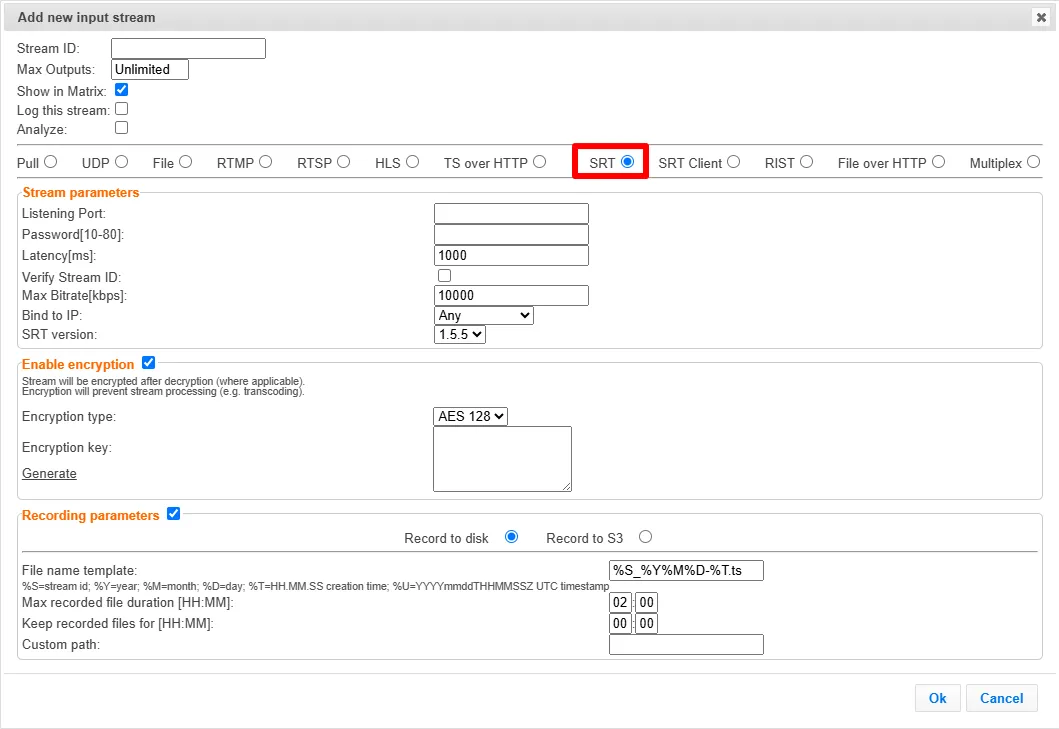Open the SRT version dropdown
The width and height of the screenshot is (1059, 729).
[x=460, y=334]
